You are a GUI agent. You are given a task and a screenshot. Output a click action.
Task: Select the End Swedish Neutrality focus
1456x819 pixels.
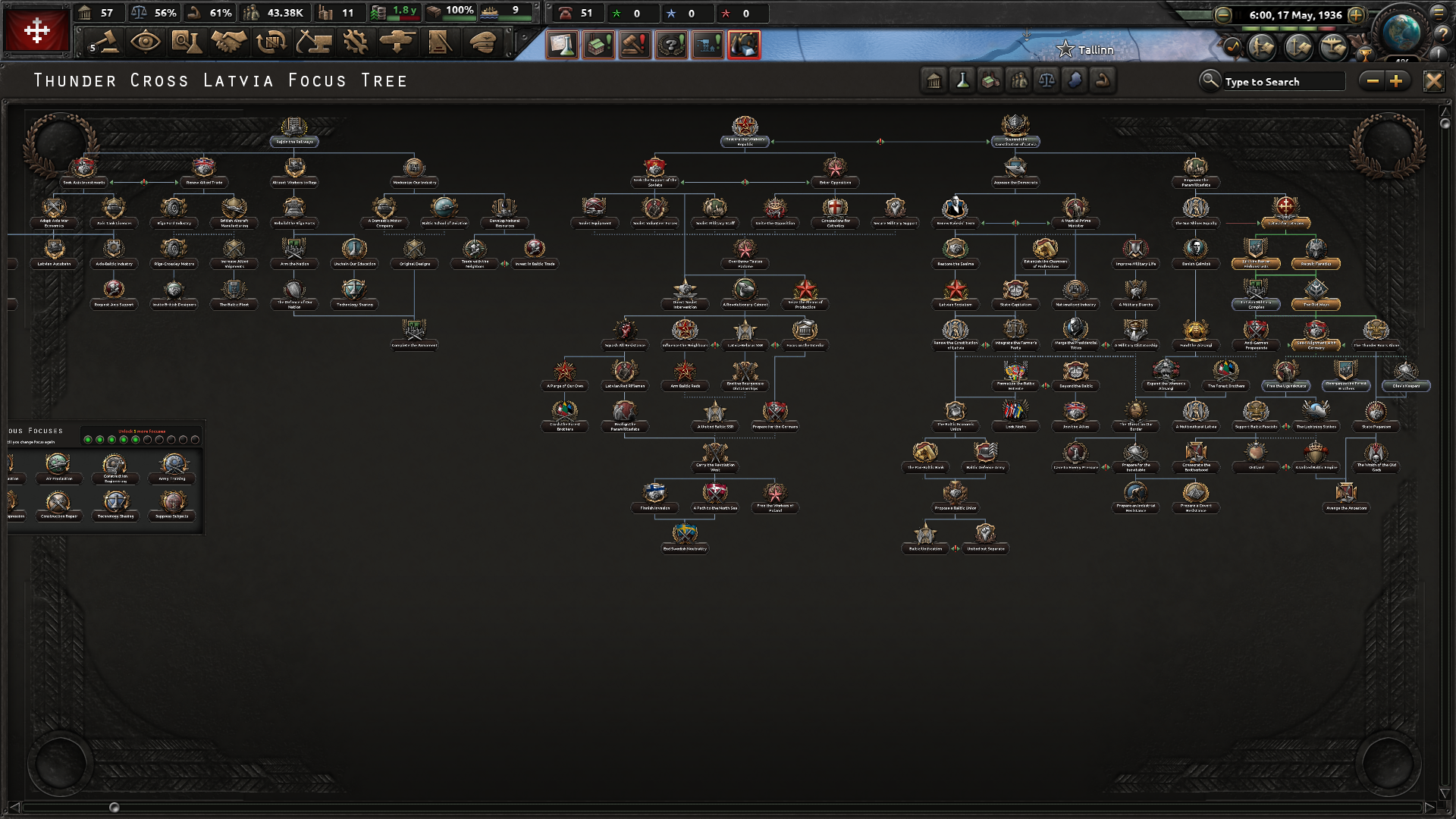(x=685, y=538)
